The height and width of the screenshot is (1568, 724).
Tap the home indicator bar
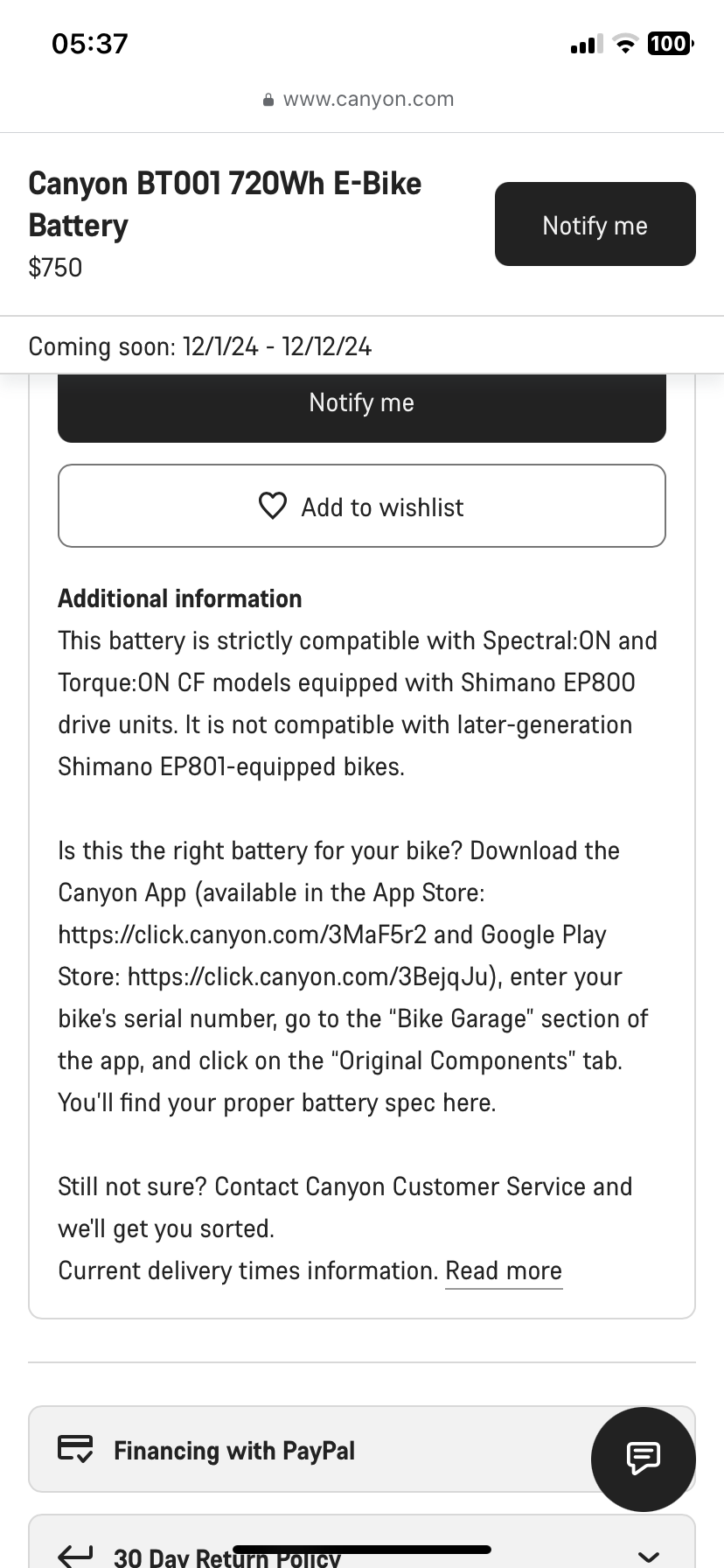(362, 1550)
